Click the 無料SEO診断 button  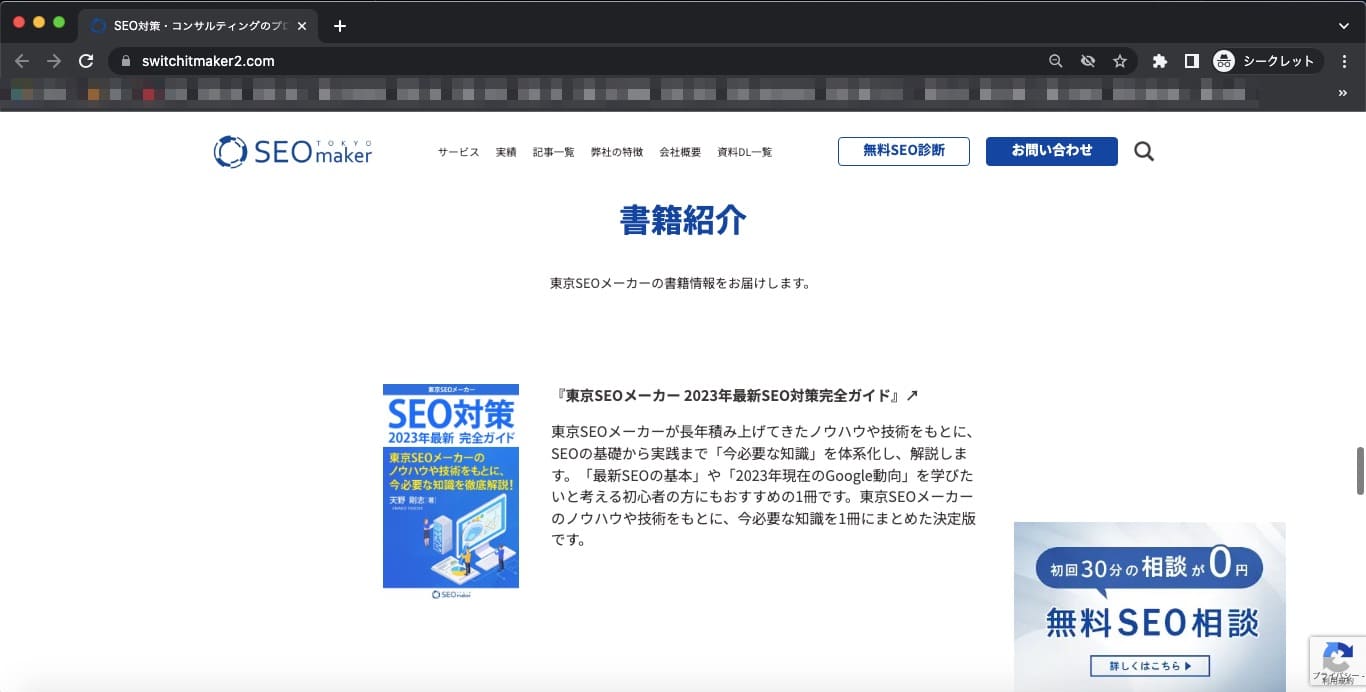click(x=904, y=151)
